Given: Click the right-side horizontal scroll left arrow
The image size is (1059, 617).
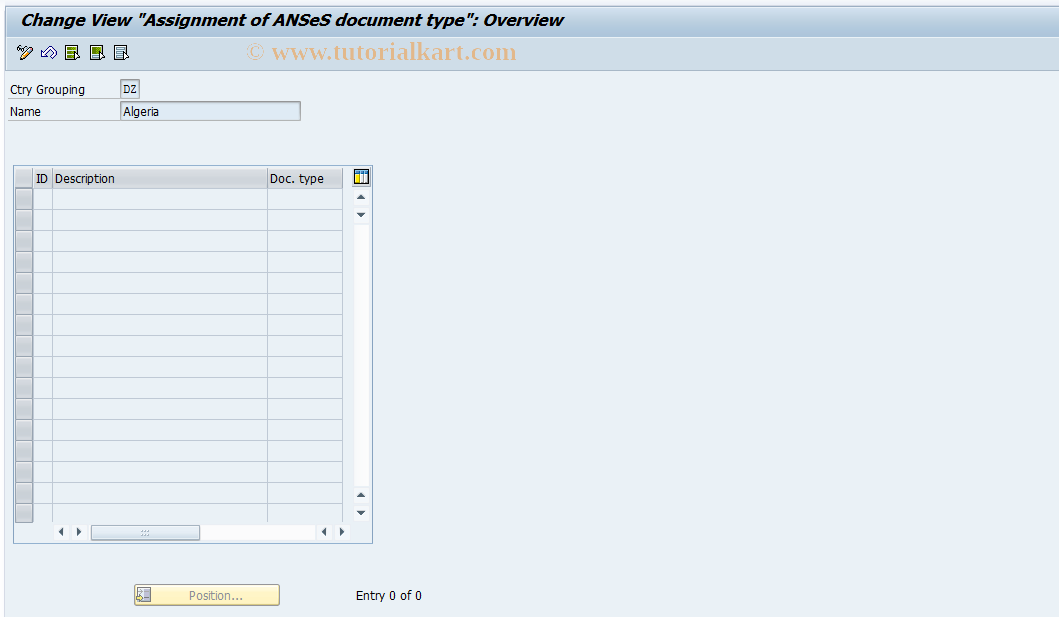Looking at the screenshot, I should 324,532.
